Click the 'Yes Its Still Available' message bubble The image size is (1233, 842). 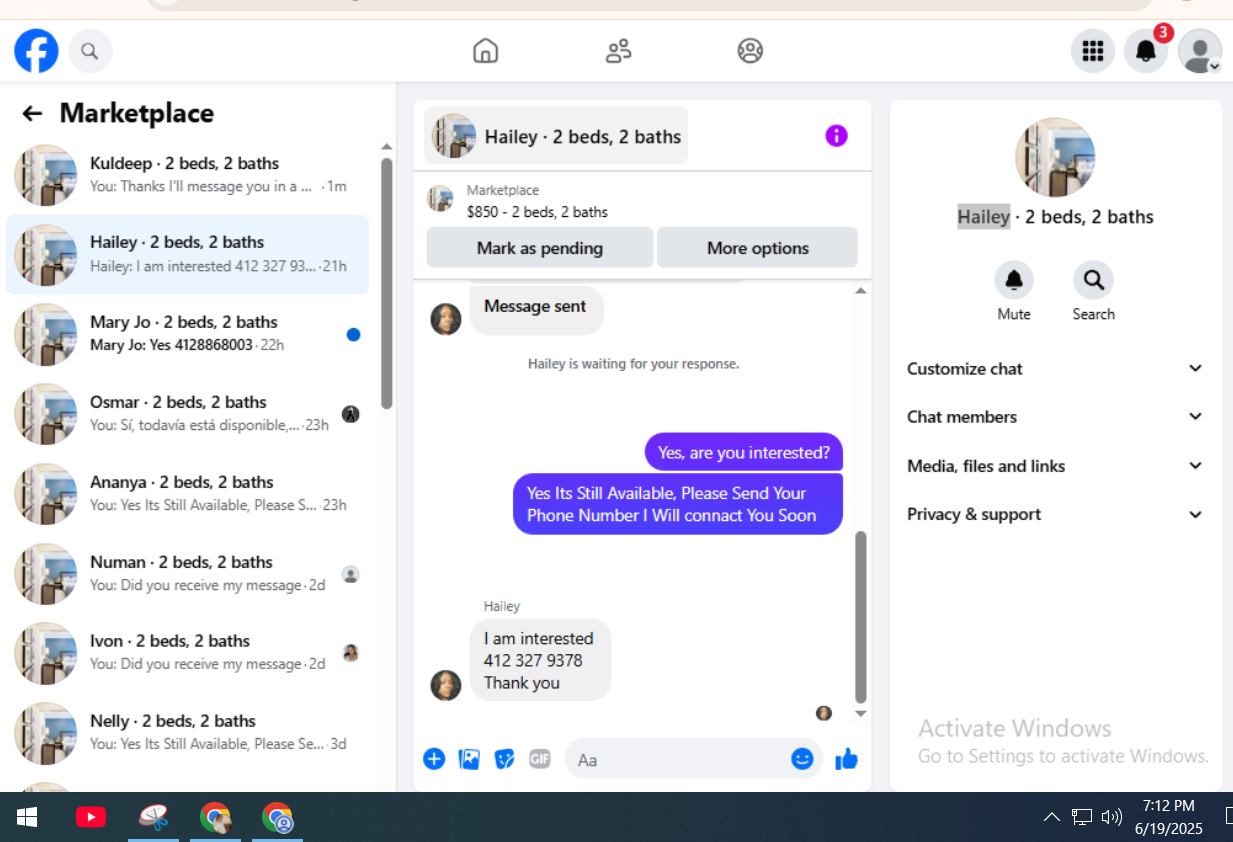678,504
